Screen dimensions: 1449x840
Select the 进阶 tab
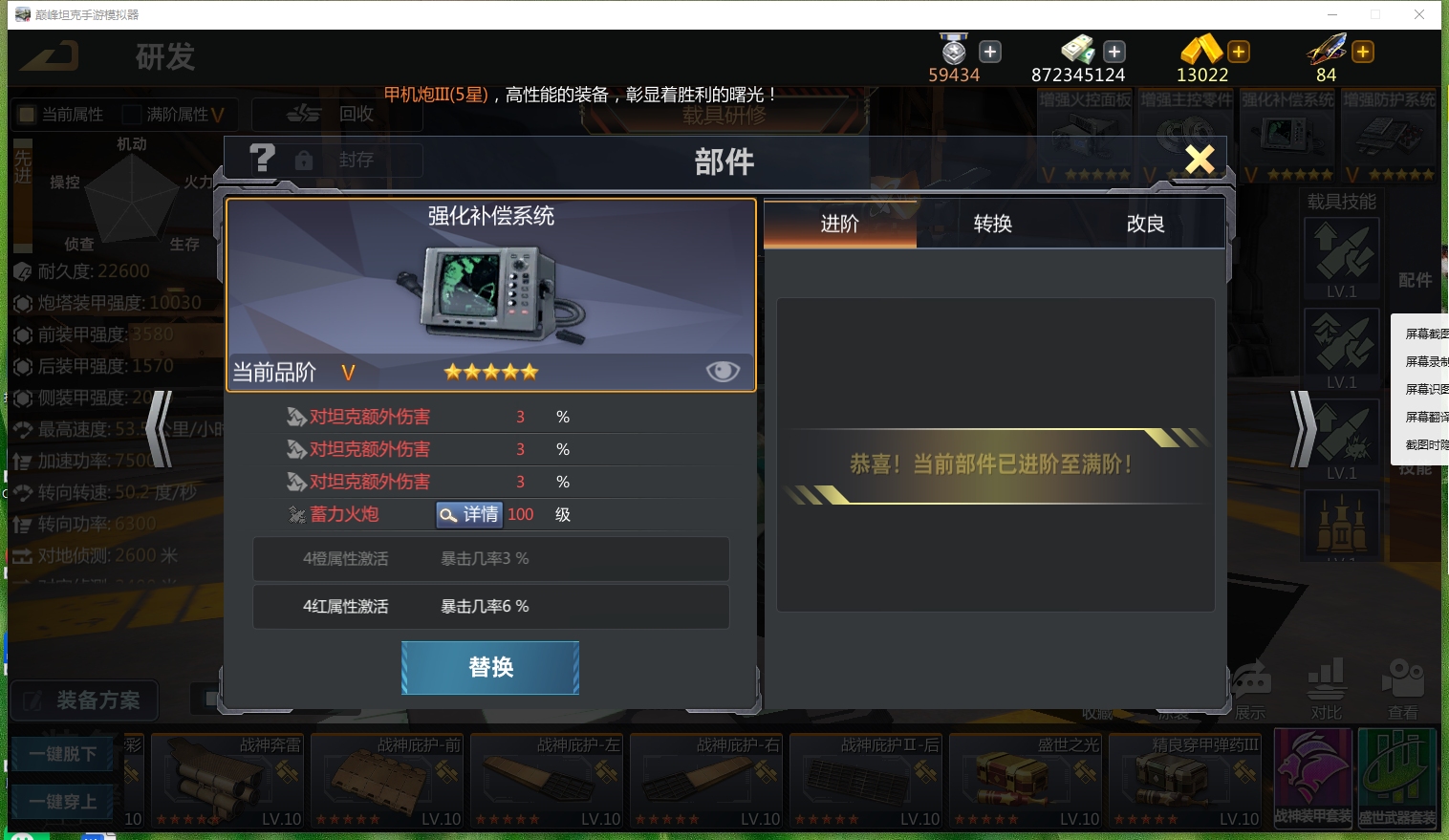point(840,224)
